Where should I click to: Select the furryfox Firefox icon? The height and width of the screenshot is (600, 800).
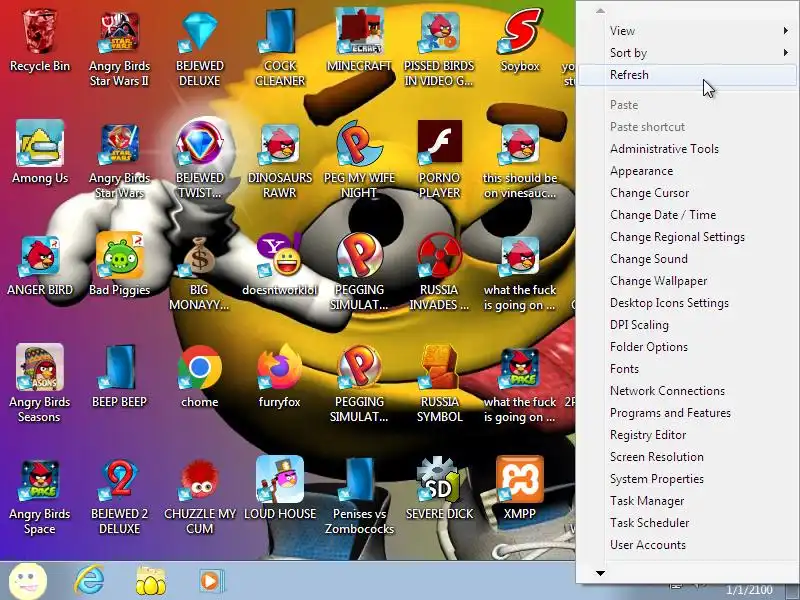(279, 367)
